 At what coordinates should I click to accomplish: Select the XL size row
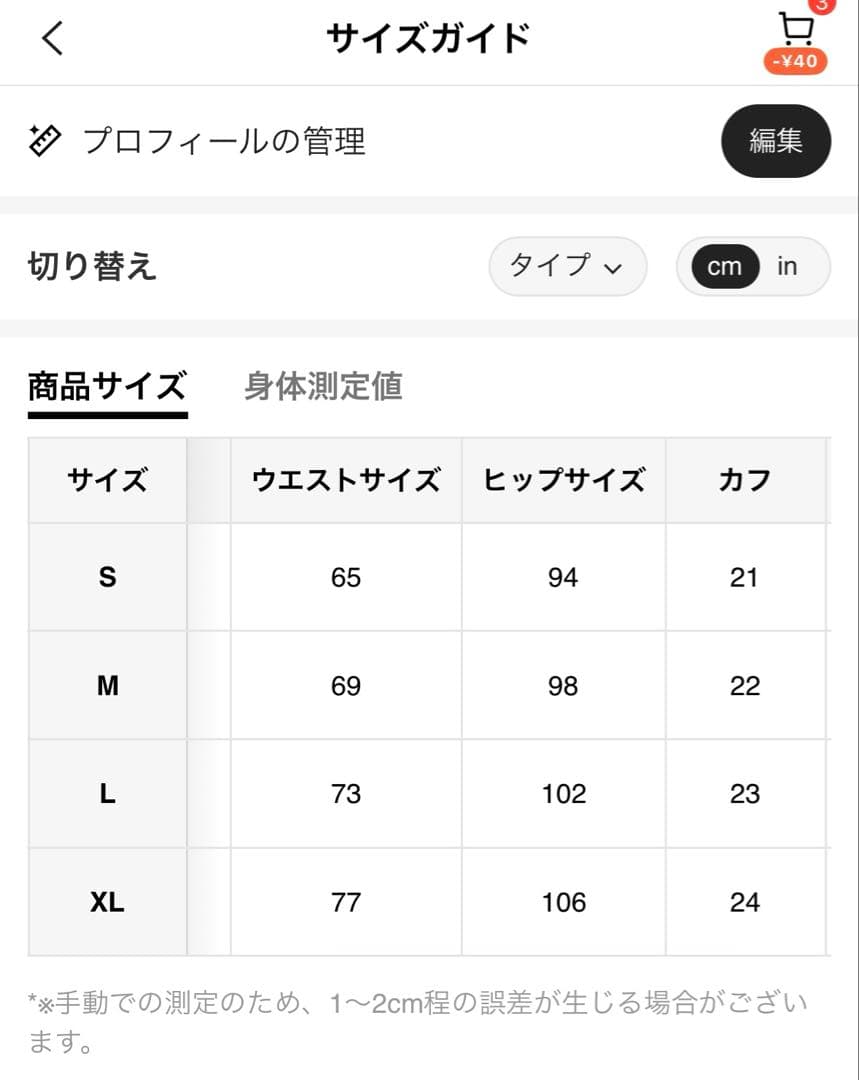[107, 902]
